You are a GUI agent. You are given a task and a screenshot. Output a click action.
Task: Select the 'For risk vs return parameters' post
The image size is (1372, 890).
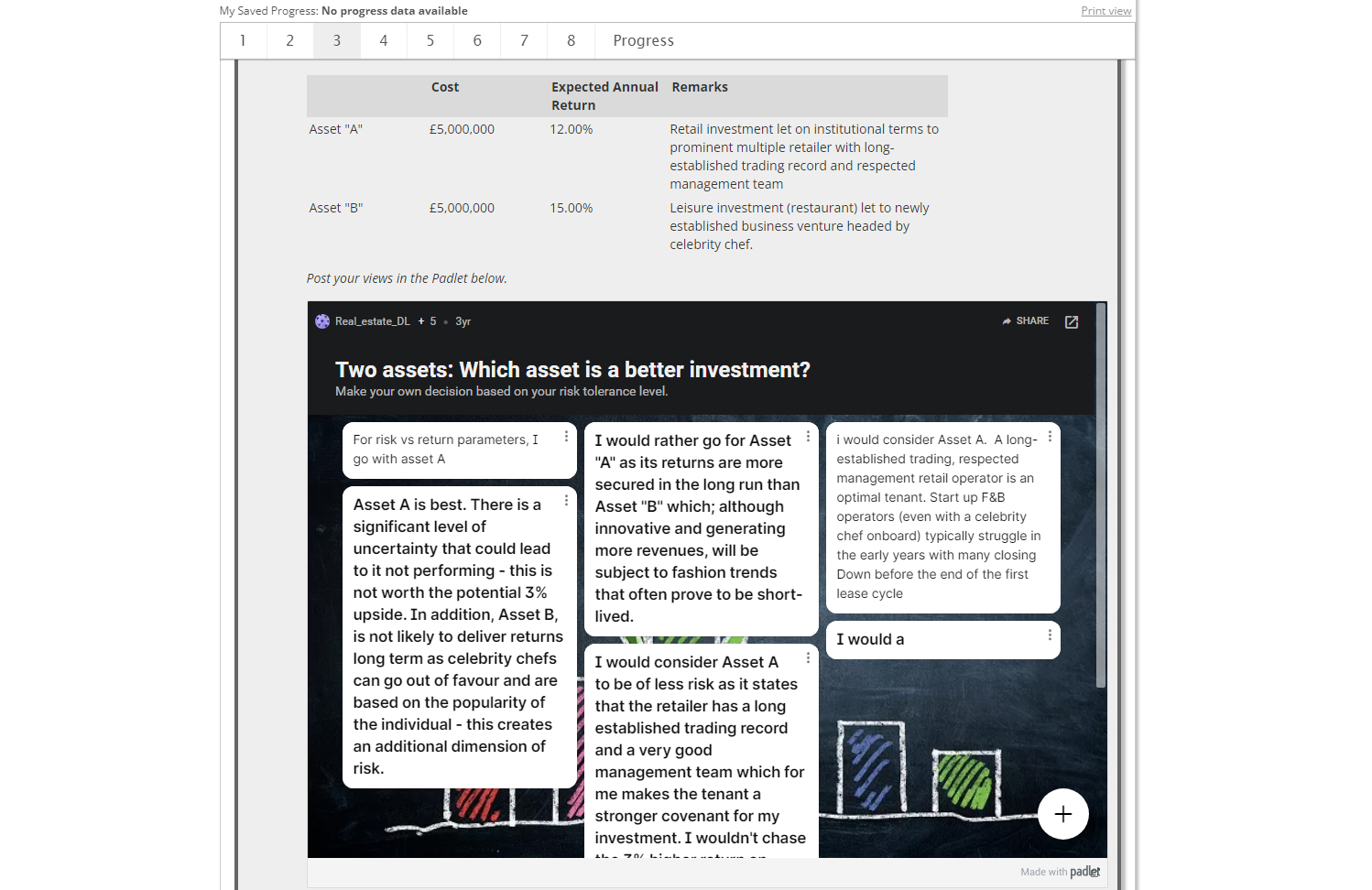point(459,450)
